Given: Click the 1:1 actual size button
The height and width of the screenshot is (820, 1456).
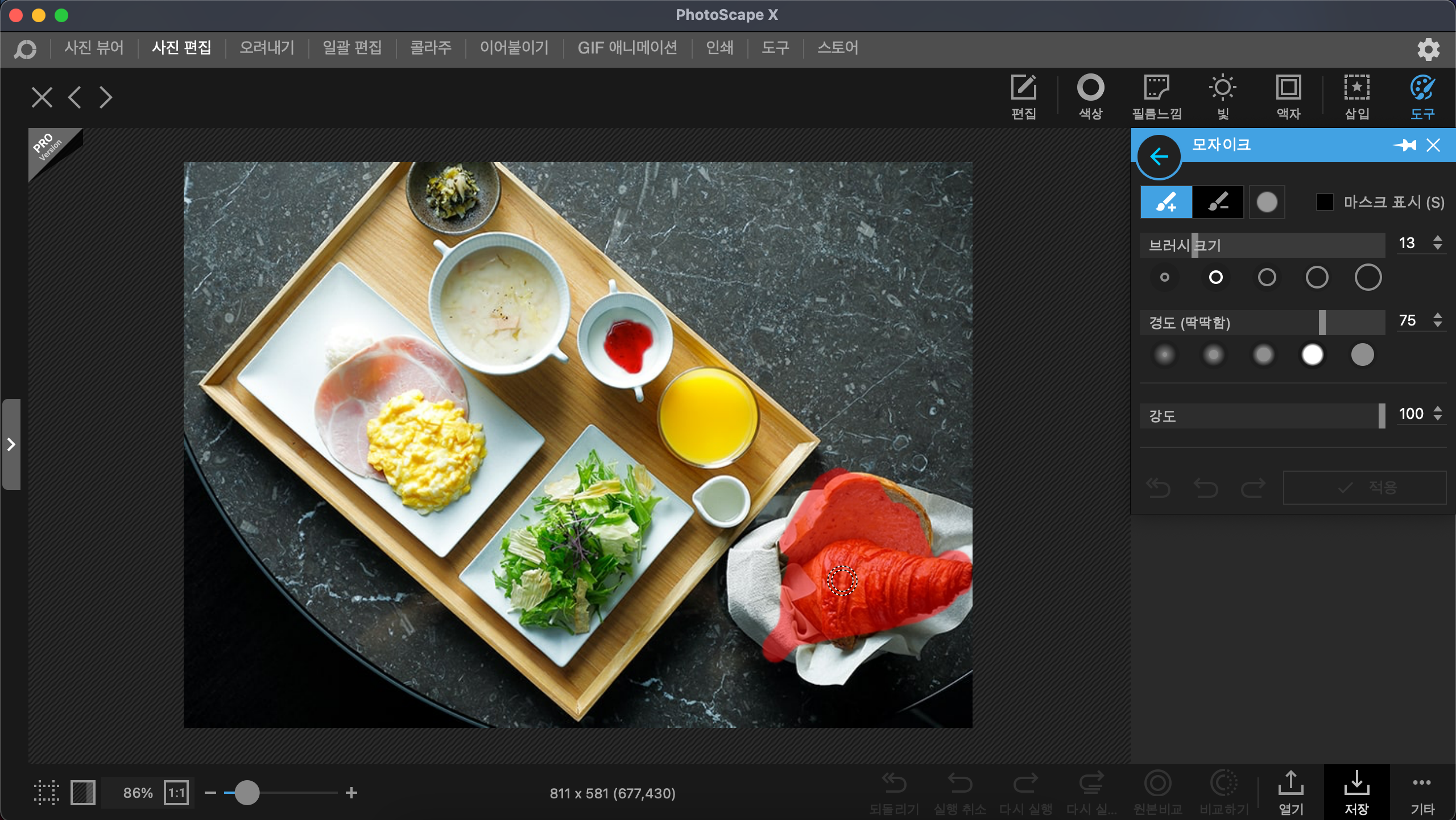Looking at the screenshot, I should pyautogui.click(x=176, y=793).
